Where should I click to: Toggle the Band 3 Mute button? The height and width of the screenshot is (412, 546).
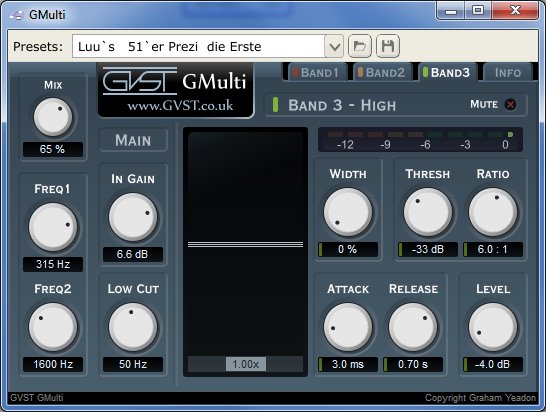point(510,104)
